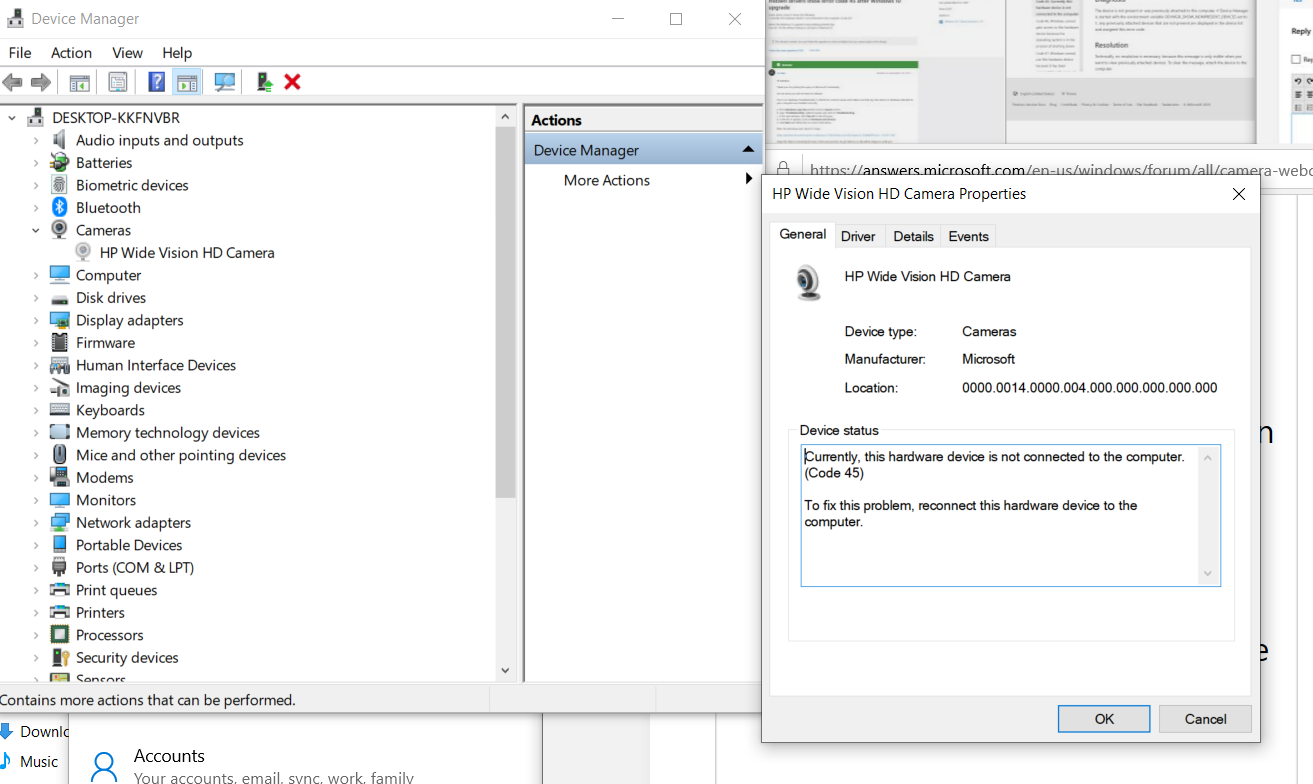Click the Help toolbar icon

coord(157,82)
